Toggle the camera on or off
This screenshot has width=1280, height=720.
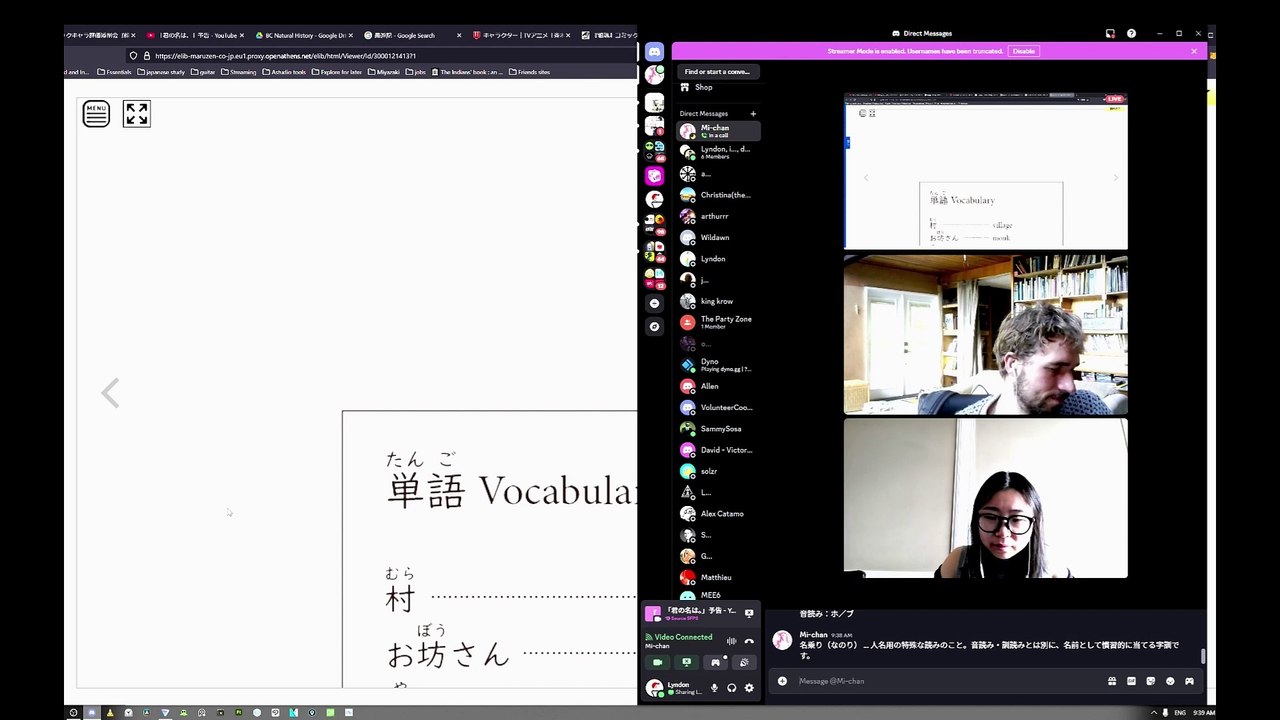coord(657,662)
